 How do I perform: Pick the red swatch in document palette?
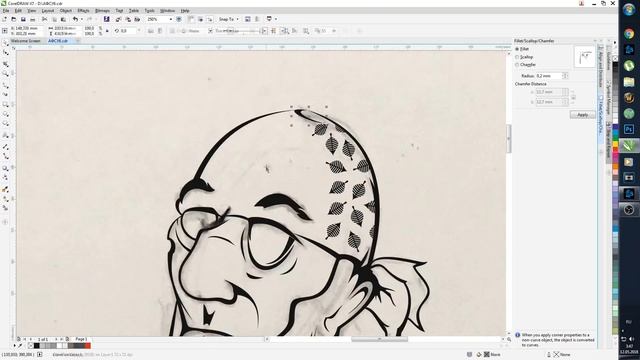pyautogui.click(x=88, y=346)
